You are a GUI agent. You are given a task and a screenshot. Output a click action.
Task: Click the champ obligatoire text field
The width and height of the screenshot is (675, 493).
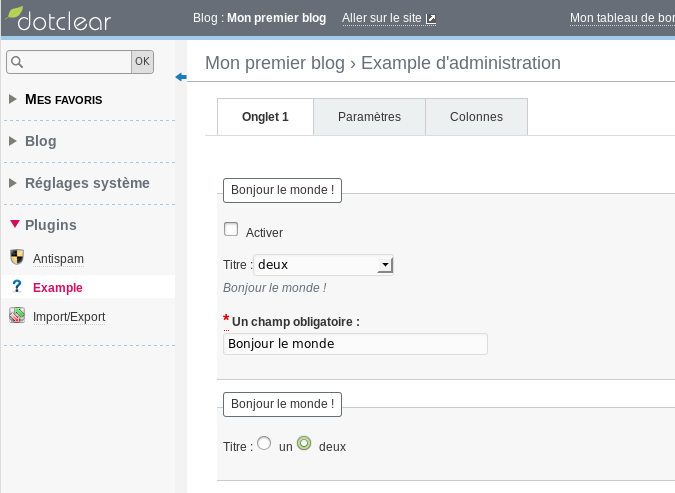click(x=355, y=344)
